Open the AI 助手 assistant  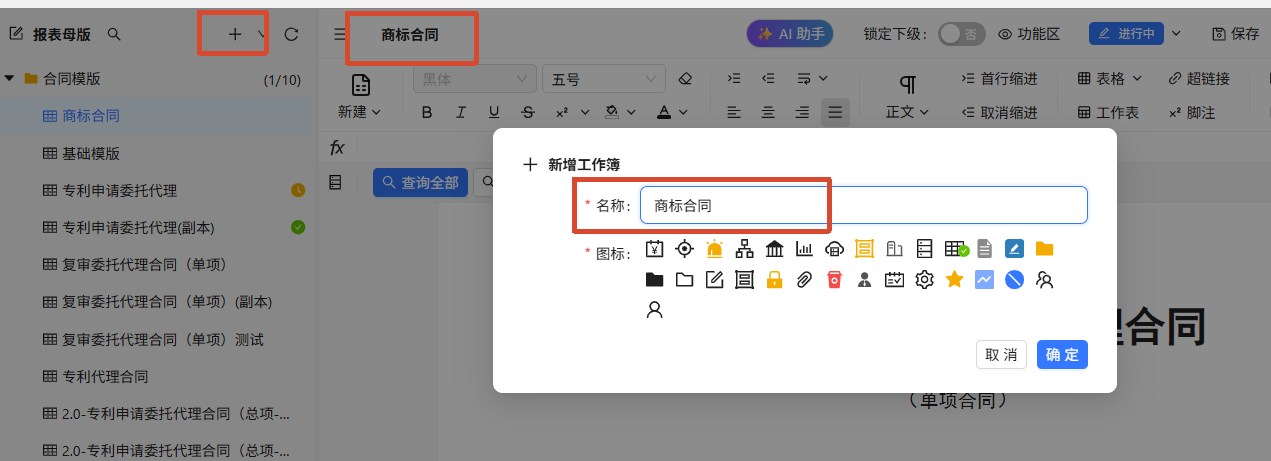pyautogui.click(x=790, y=34)
